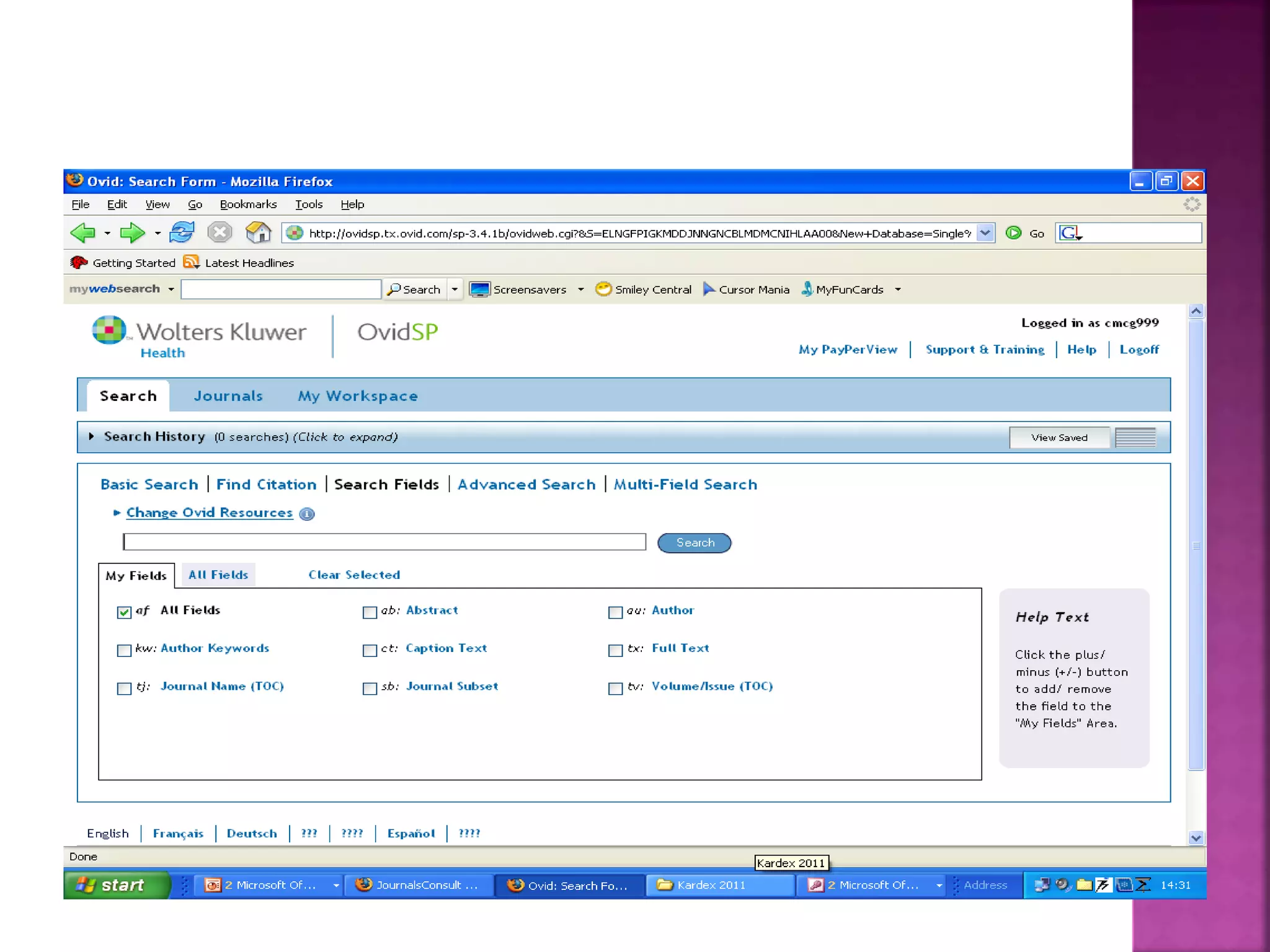
Task: Click the vertical page scrollbar
Action: click(x=1196, y=545)
